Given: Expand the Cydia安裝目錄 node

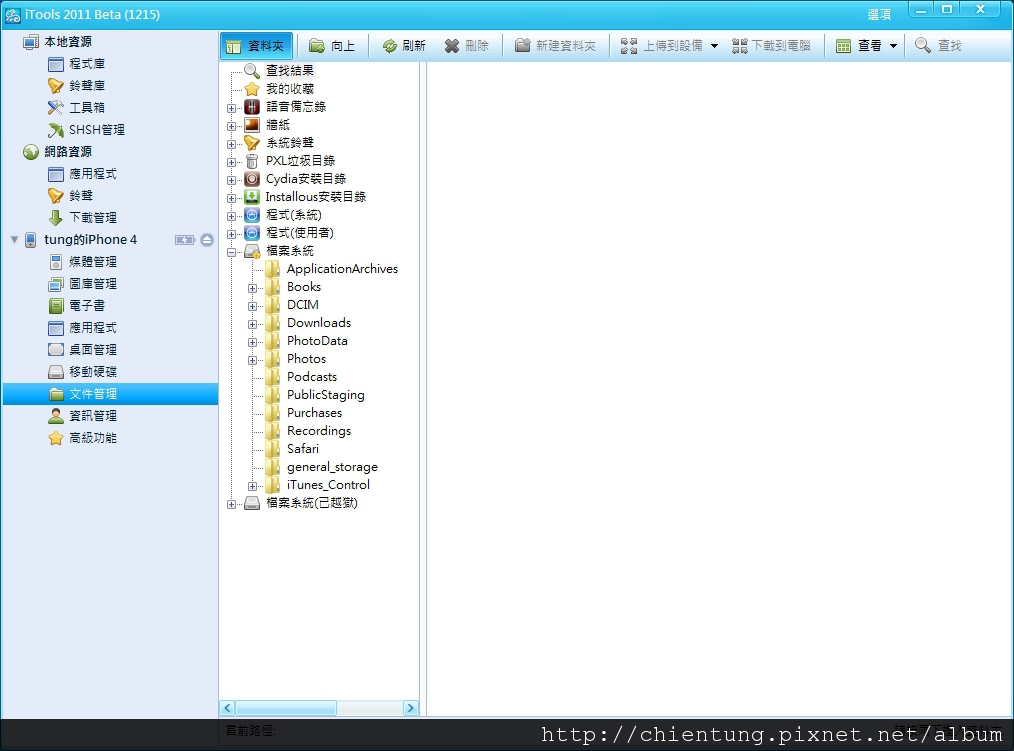Looking at the screenshot, I should (232, 180).
